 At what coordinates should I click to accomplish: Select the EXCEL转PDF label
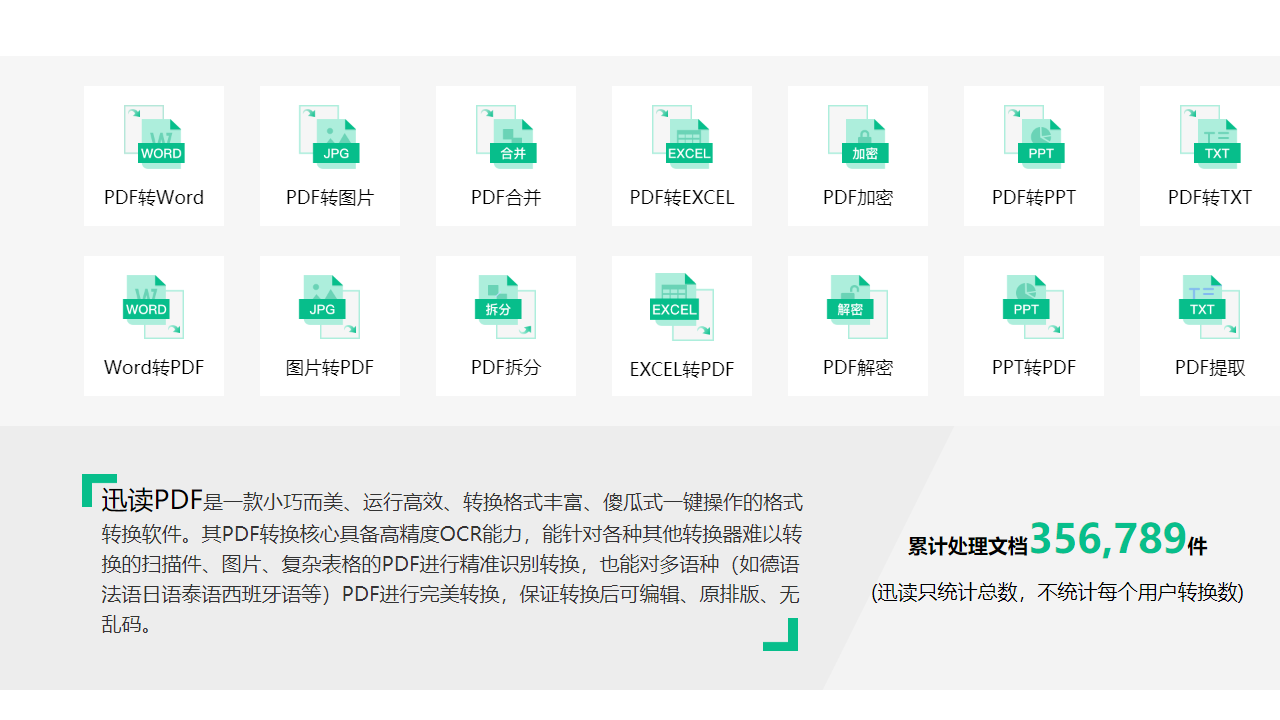pos(682,369)
